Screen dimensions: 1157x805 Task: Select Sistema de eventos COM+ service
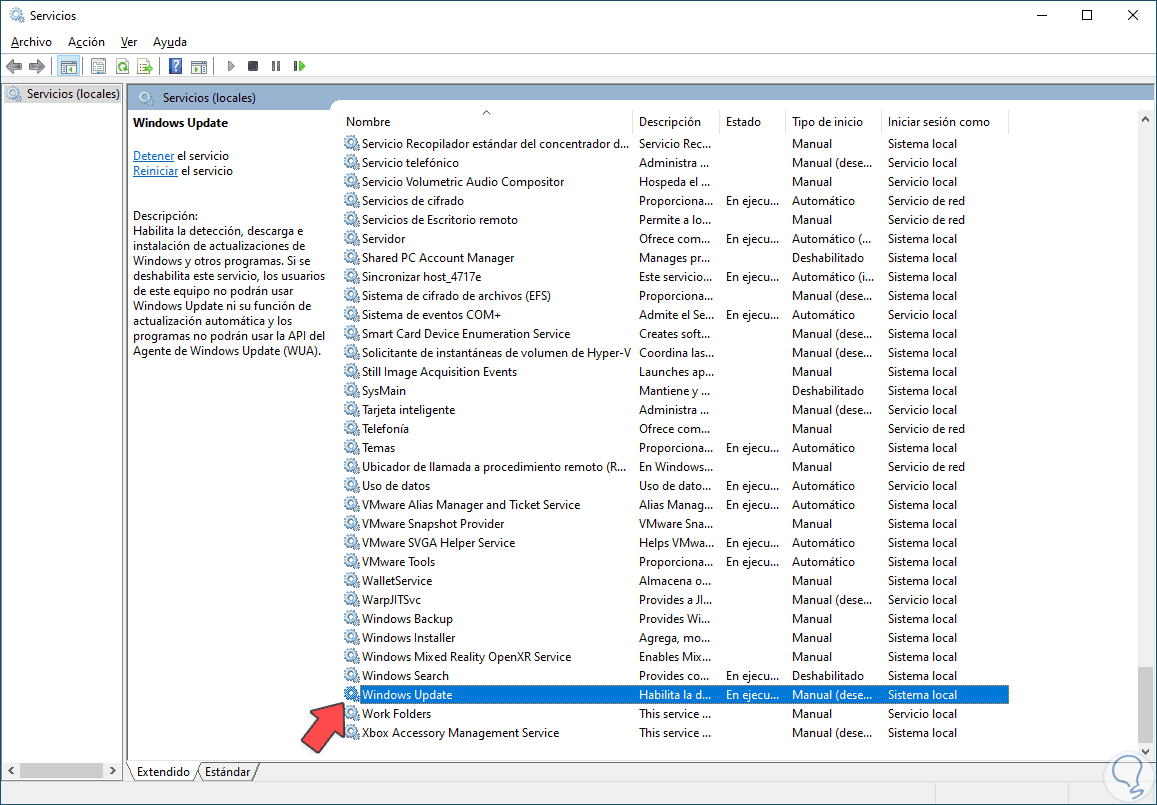[676, 314]
